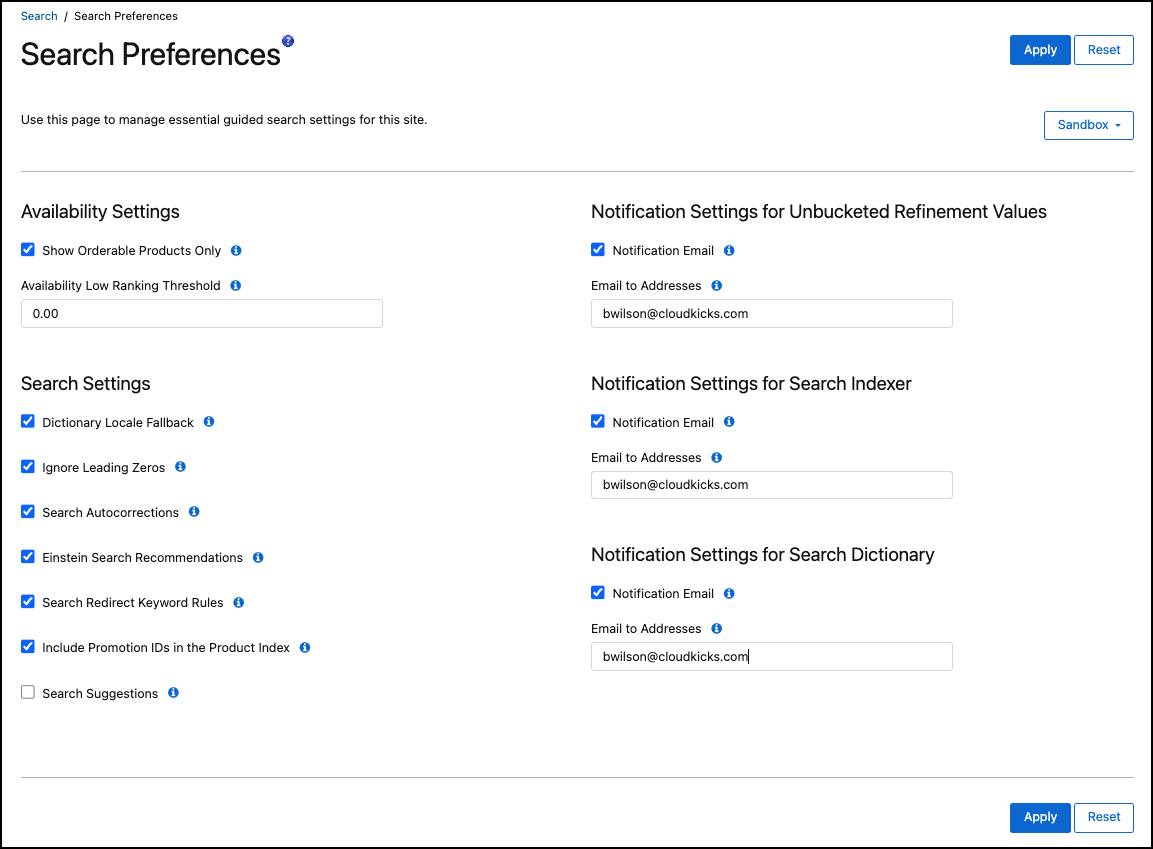Click info icon next to Availability Low Ranking Threshold
The width and height of the screenshot is (1153, 849).
coord(235,285)
